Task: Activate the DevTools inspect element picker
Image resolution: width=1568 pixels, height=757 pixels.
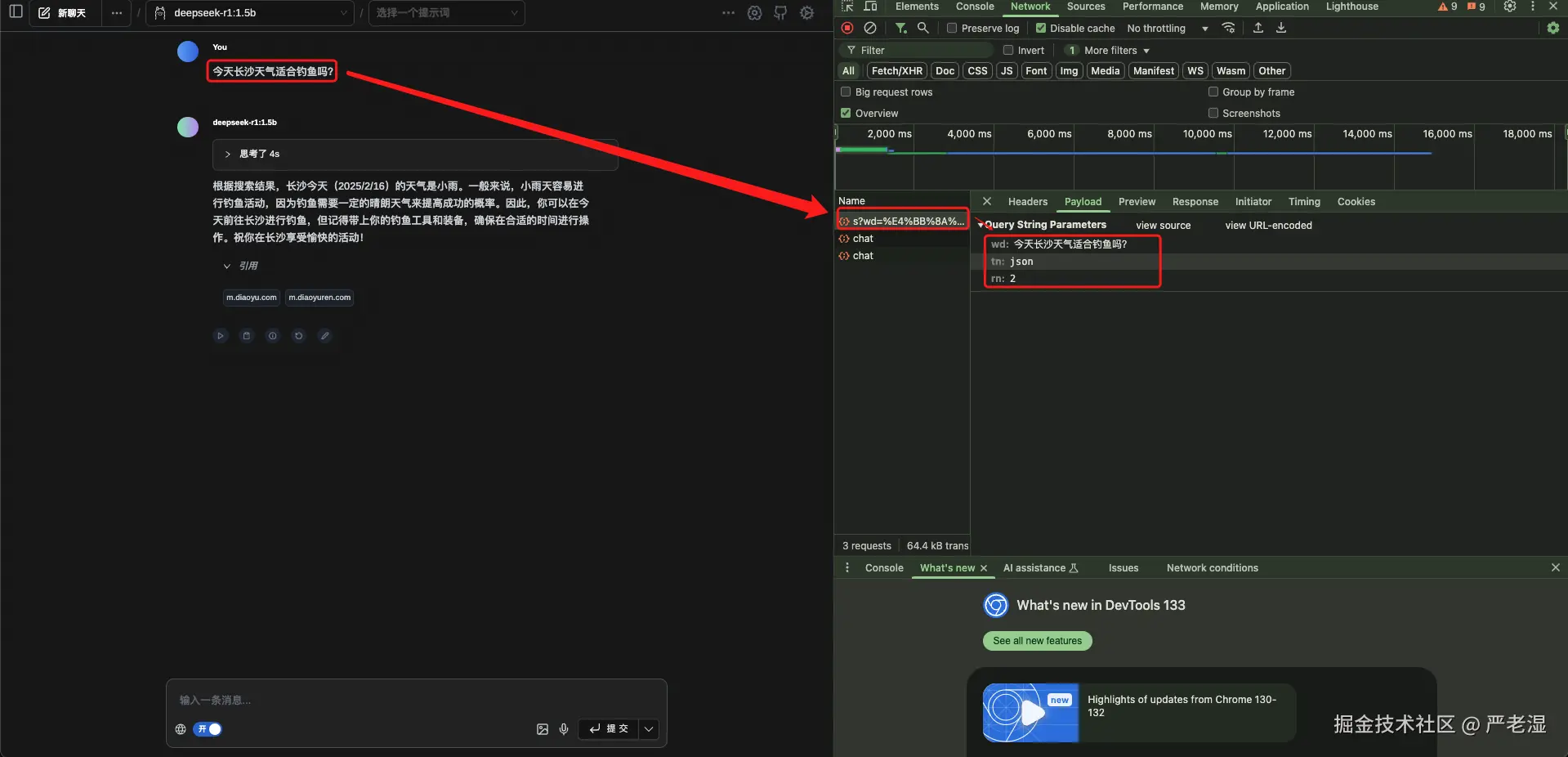Action: (847, 7)
